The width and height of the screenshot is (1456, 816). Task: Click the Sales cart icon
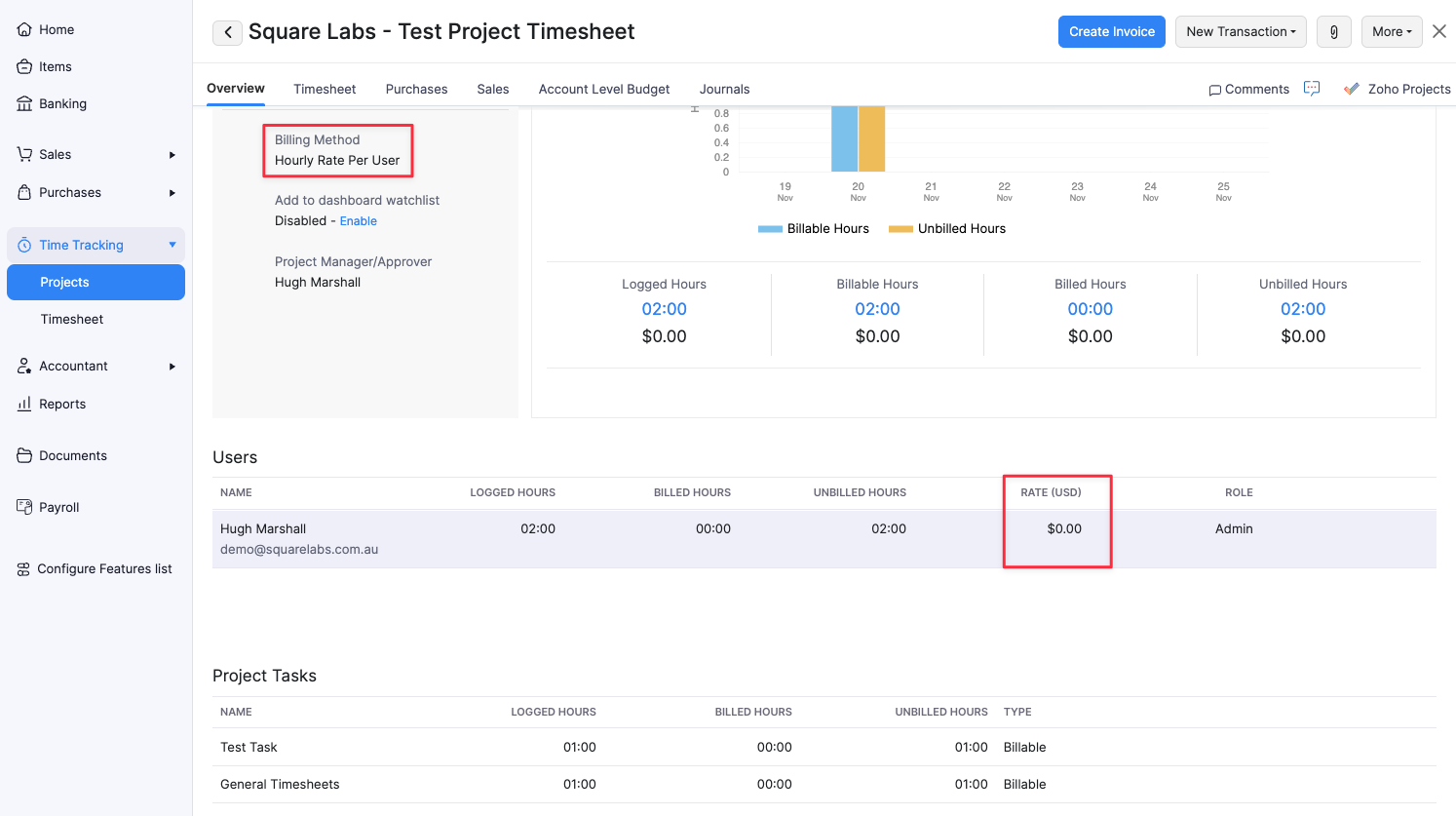tap(24, 154)
